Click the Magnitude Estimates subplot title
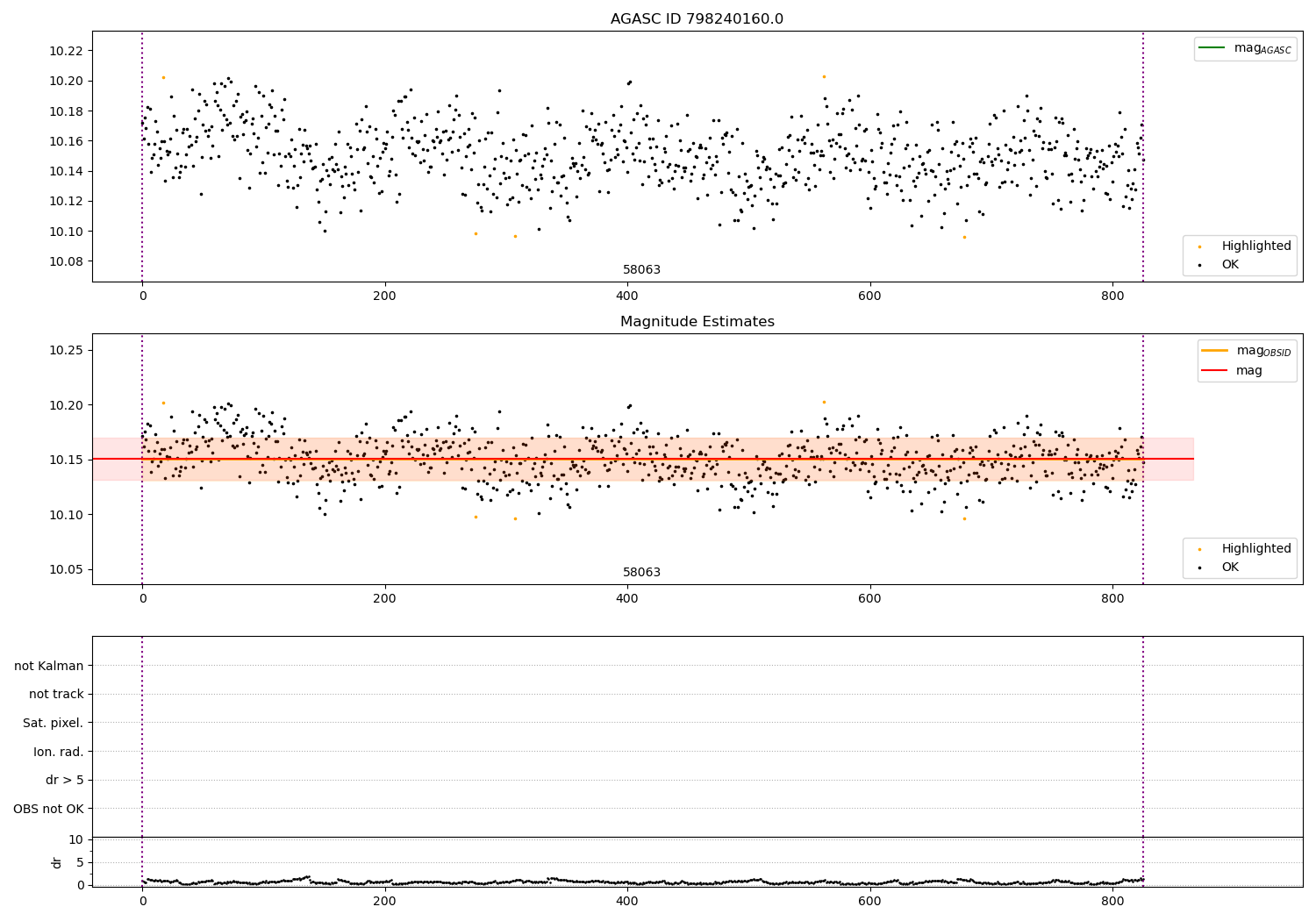Image resolution: width=1316 pixels, height=921 pixels. click(x=697, y=322)
